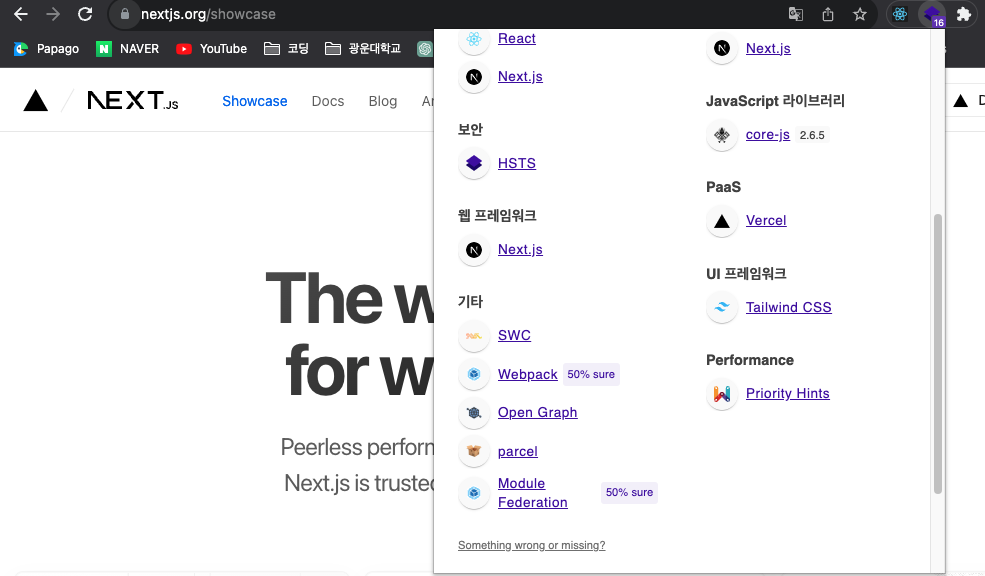Click the SWC icon under 기타
This screenshot has width=985, height=576.
pyautogui.click(x=474, y=336)
